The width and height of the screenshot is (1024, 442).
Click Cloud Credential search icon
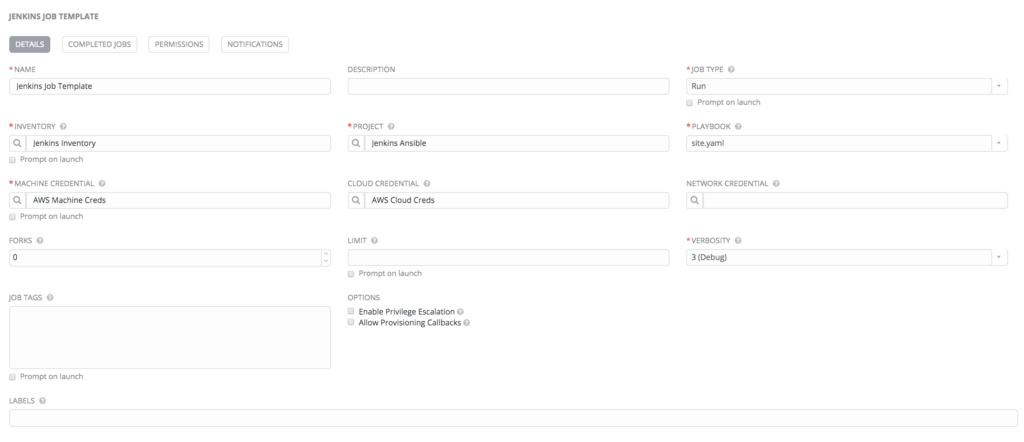(357, 200)
